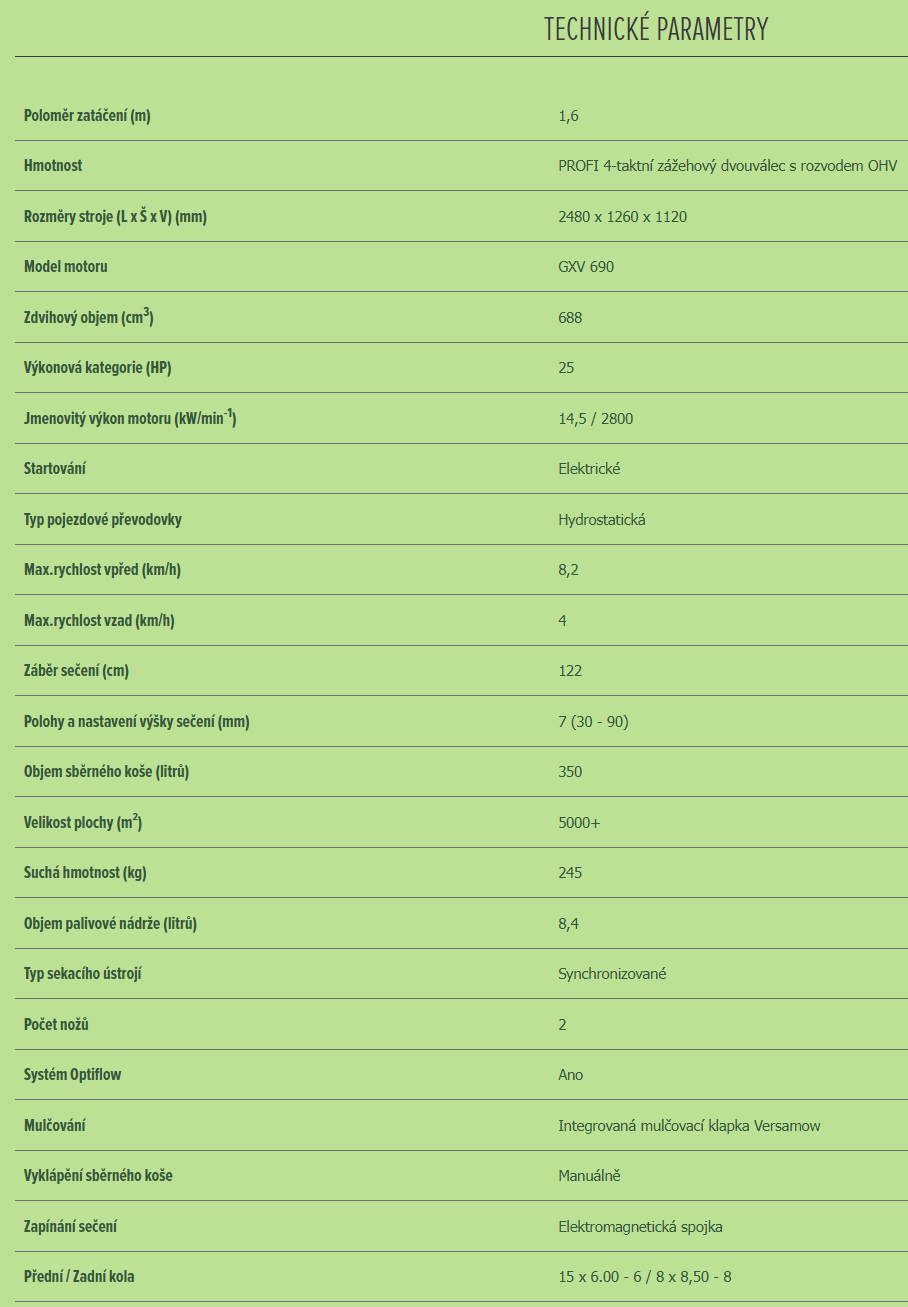
Task: Click the GXV 690 motor model value
Action: click(x=586, y=267)
